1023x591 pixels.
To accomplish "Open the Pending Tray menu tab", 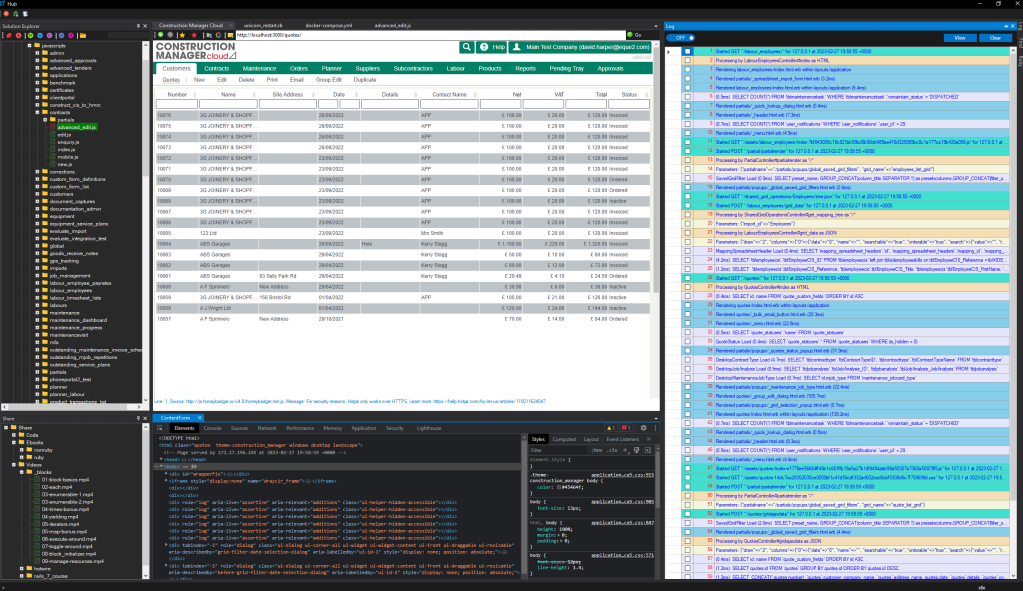I will click(x=566, y=68).
